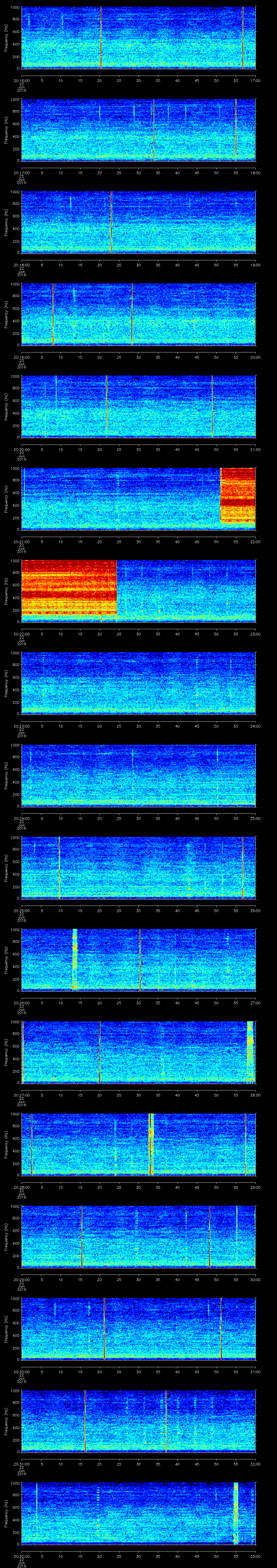Select the spectrogram panel starting at 20:18:00
Screen dimensions: 277x1568
click(138, 222)
